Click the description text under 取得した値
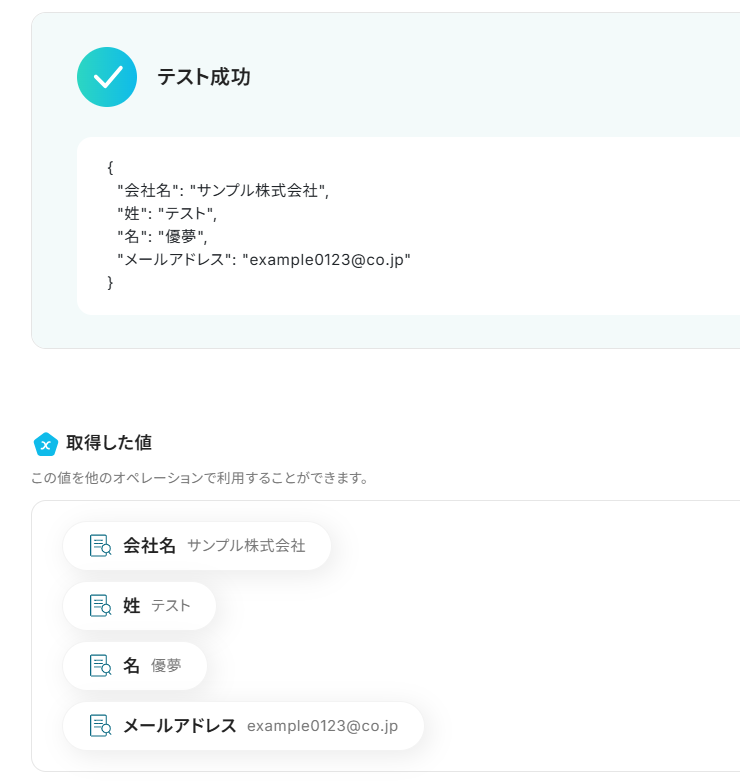This screenshot has height=781, width=740. click(x=200, y=478)
